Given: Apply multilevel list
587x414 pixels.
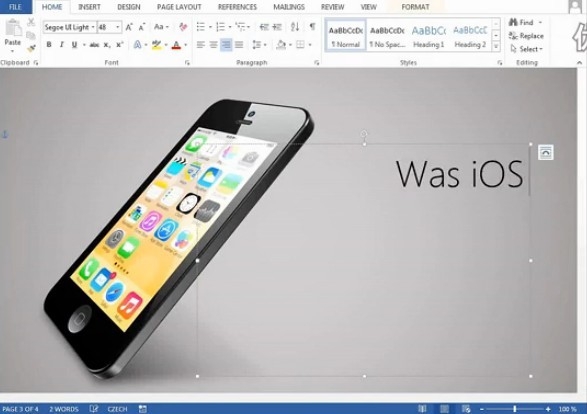Looking at the screenshot, I should point(240,27).
